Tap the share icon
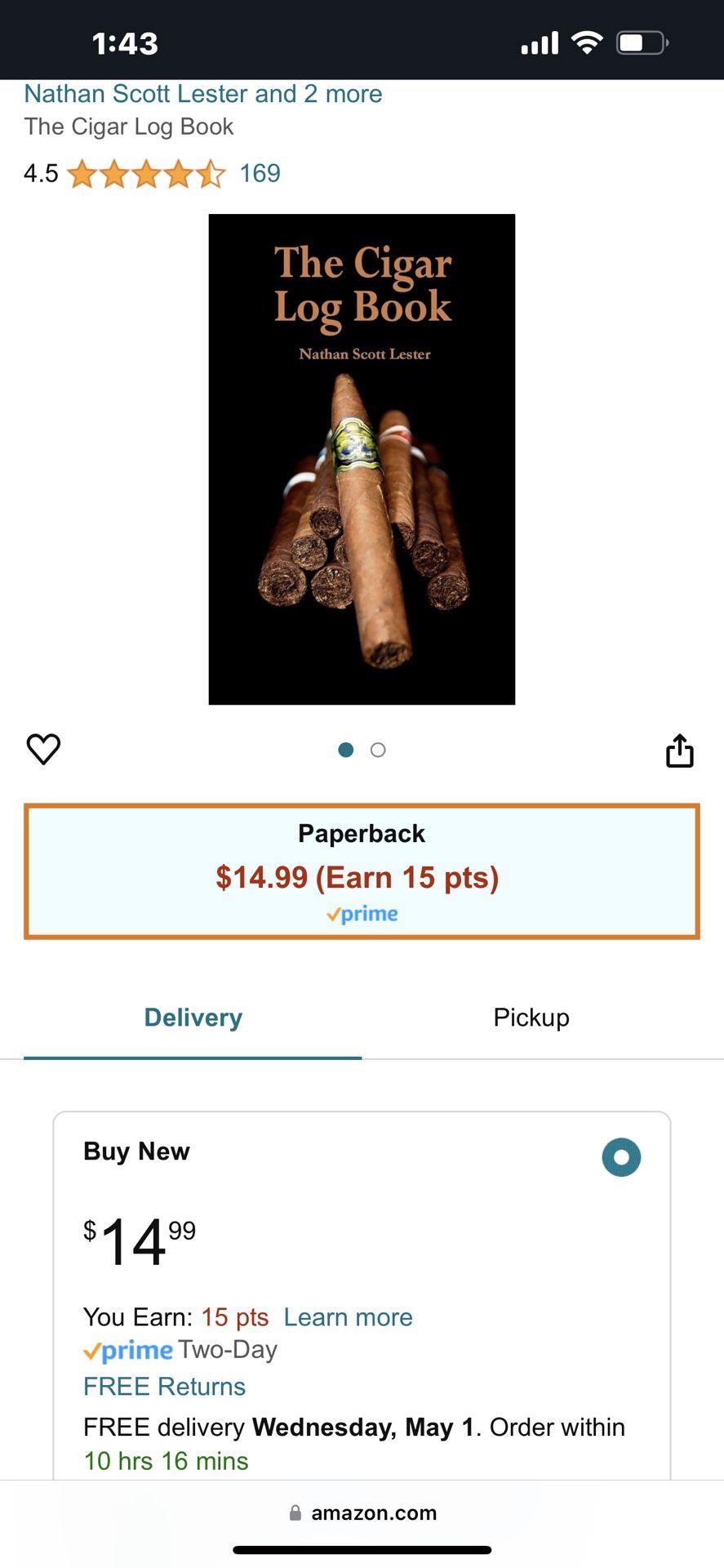Image resolution: width=724 pixels, height=1568 pixels. [x=680, y=751]
